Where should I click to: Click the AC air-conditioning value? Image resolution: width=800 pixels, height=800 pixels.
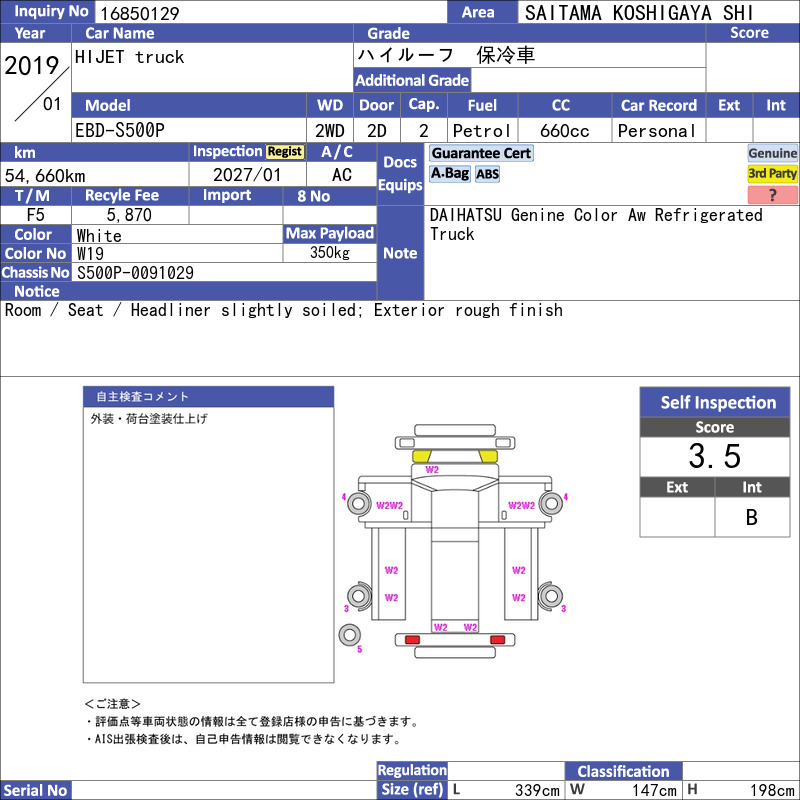(341, 175)
